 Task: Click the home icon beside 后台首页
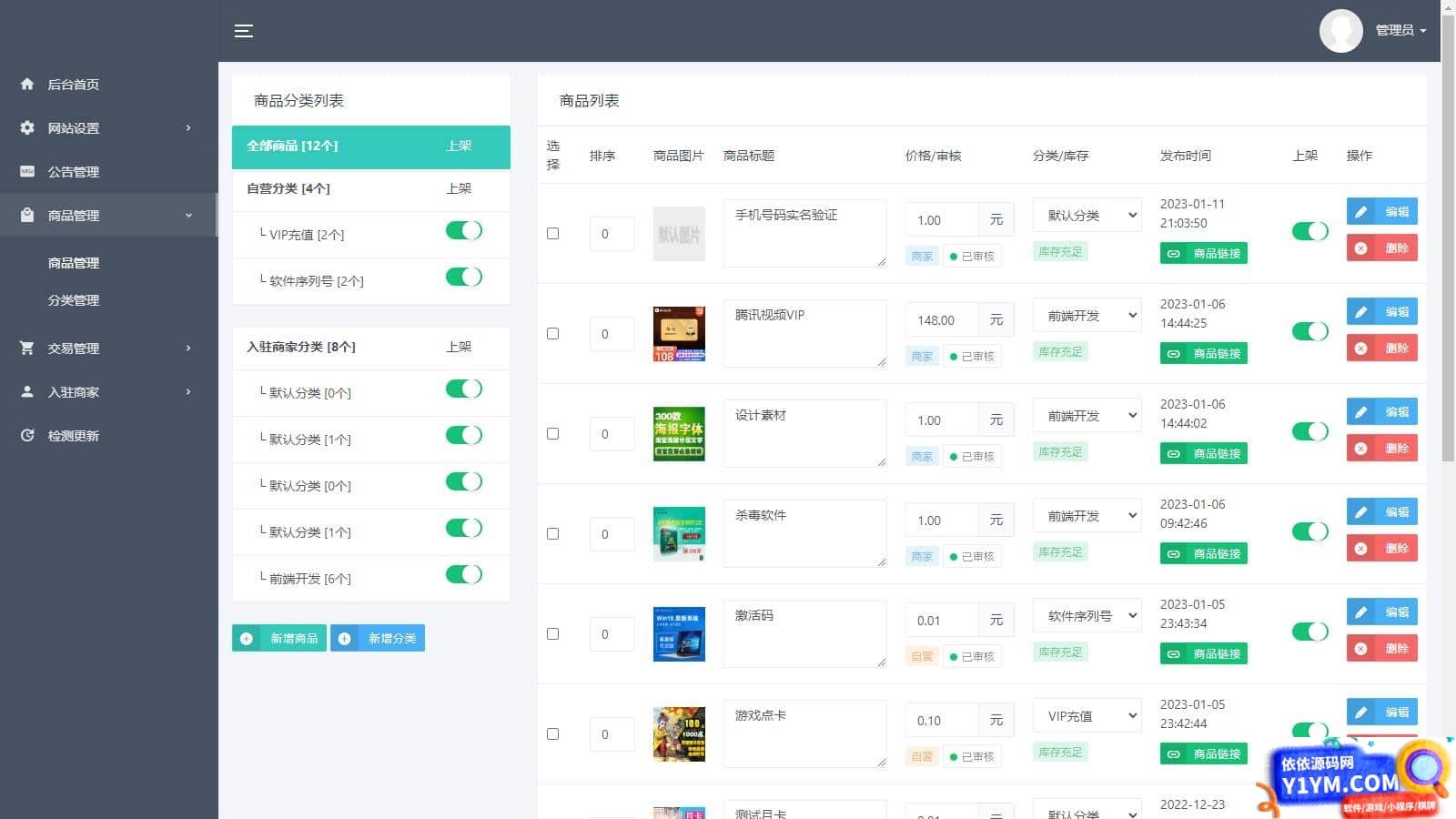(27, 84)
